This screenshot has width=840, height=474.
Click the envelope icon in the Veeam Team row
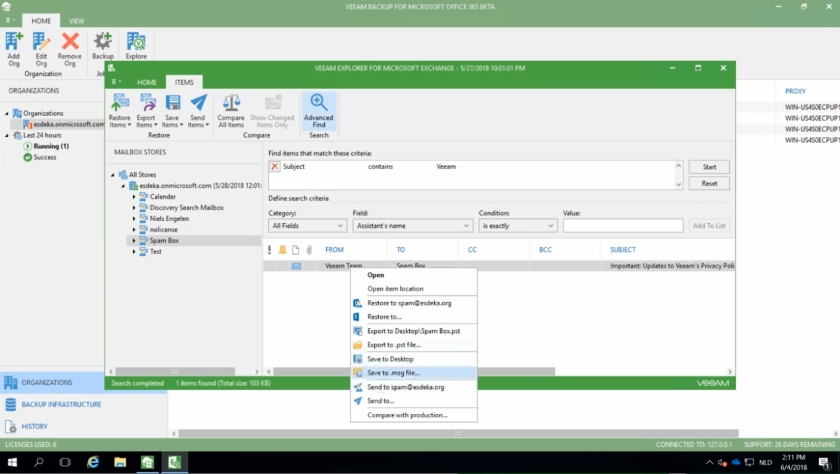(x=296, y=266)
